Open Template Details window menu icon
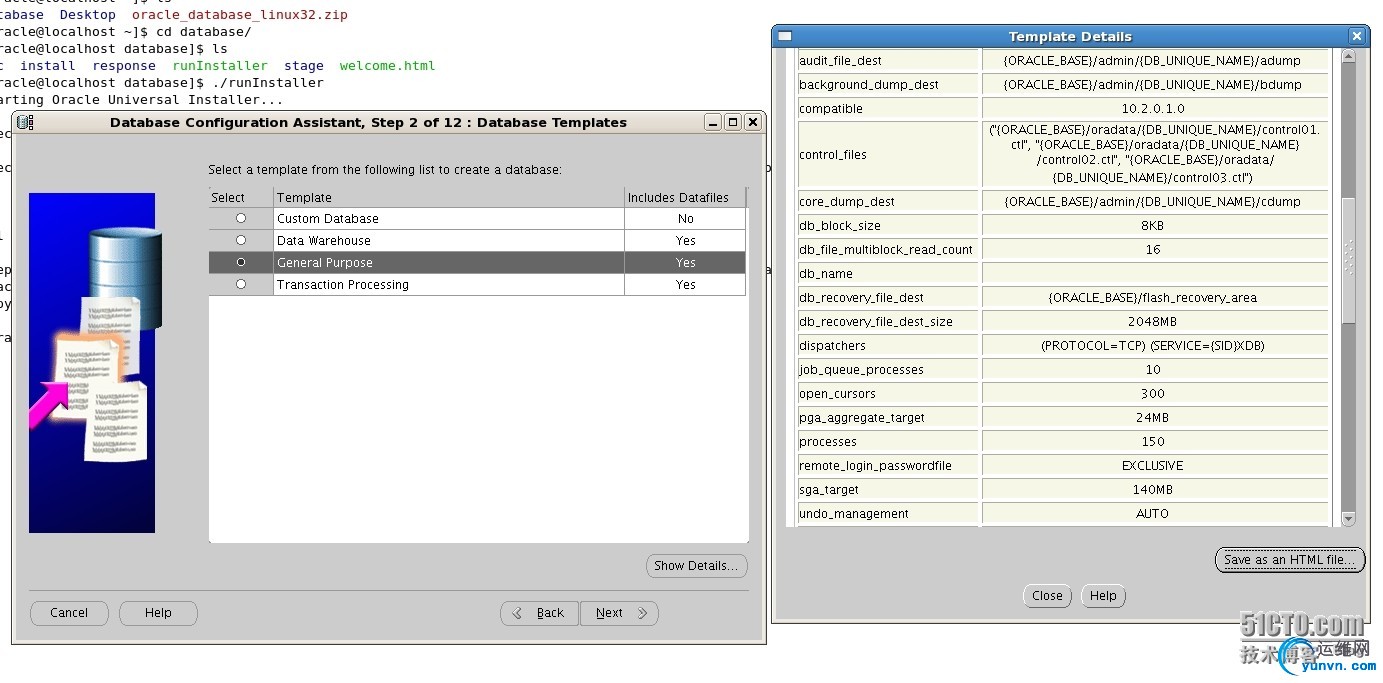This screenshot has height=683, width=1383. [x=785, y=36]
